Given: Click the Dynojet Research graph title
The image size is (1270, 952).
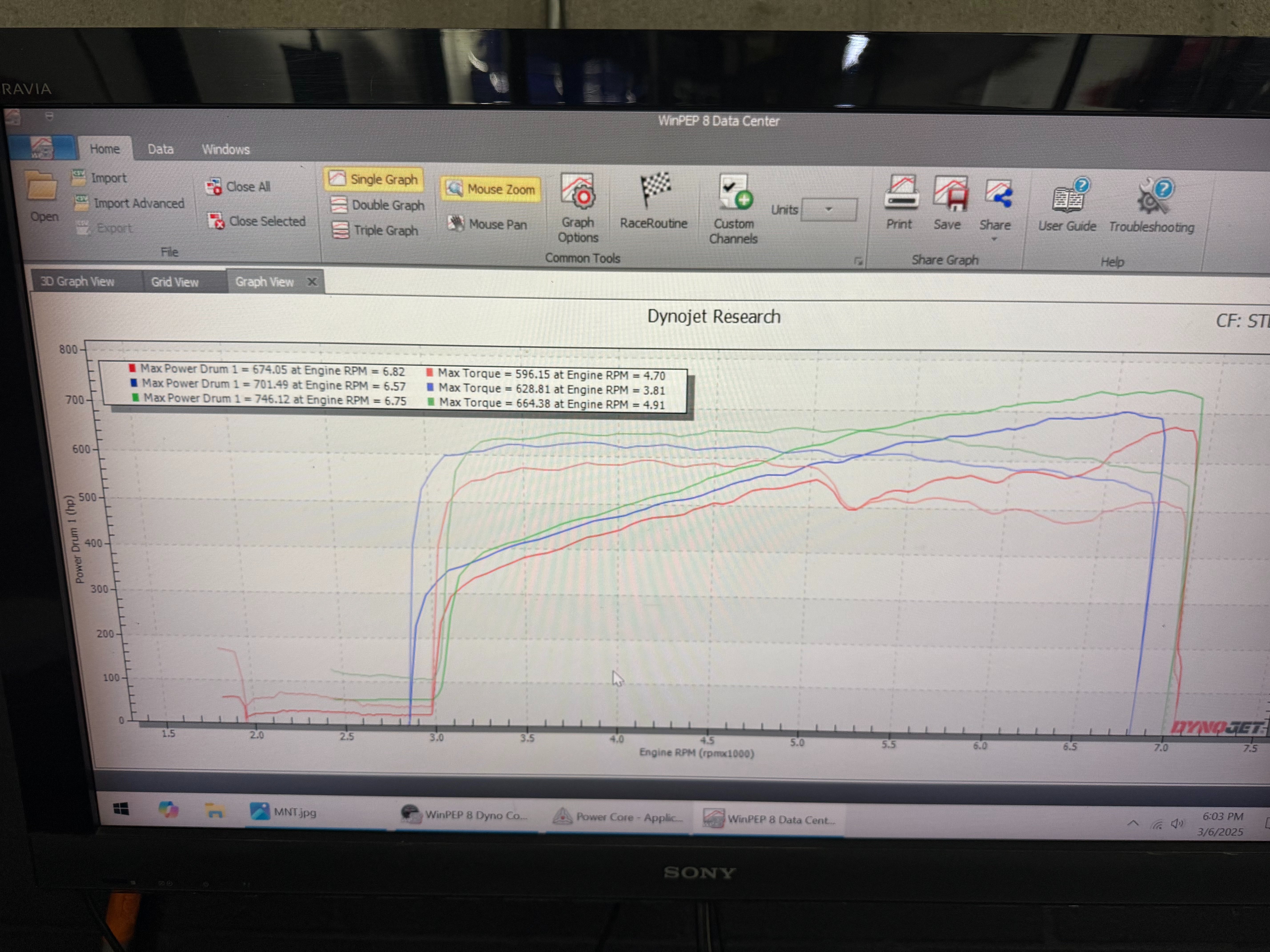Looking at the screenshot, I should [x=714, y=316].
